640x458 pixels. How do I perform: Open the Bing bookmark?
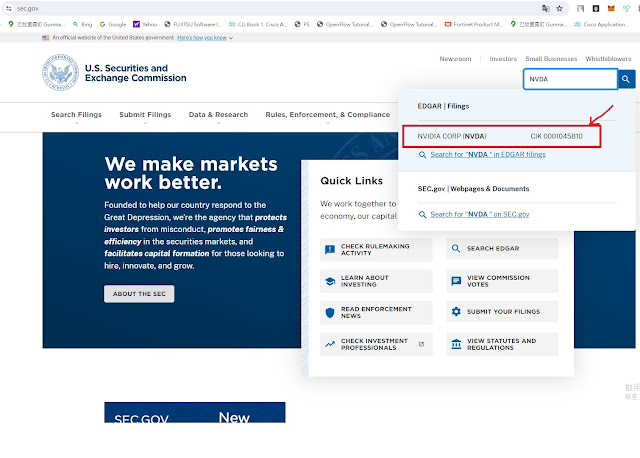pyautogui.click(x=82, y=24)
